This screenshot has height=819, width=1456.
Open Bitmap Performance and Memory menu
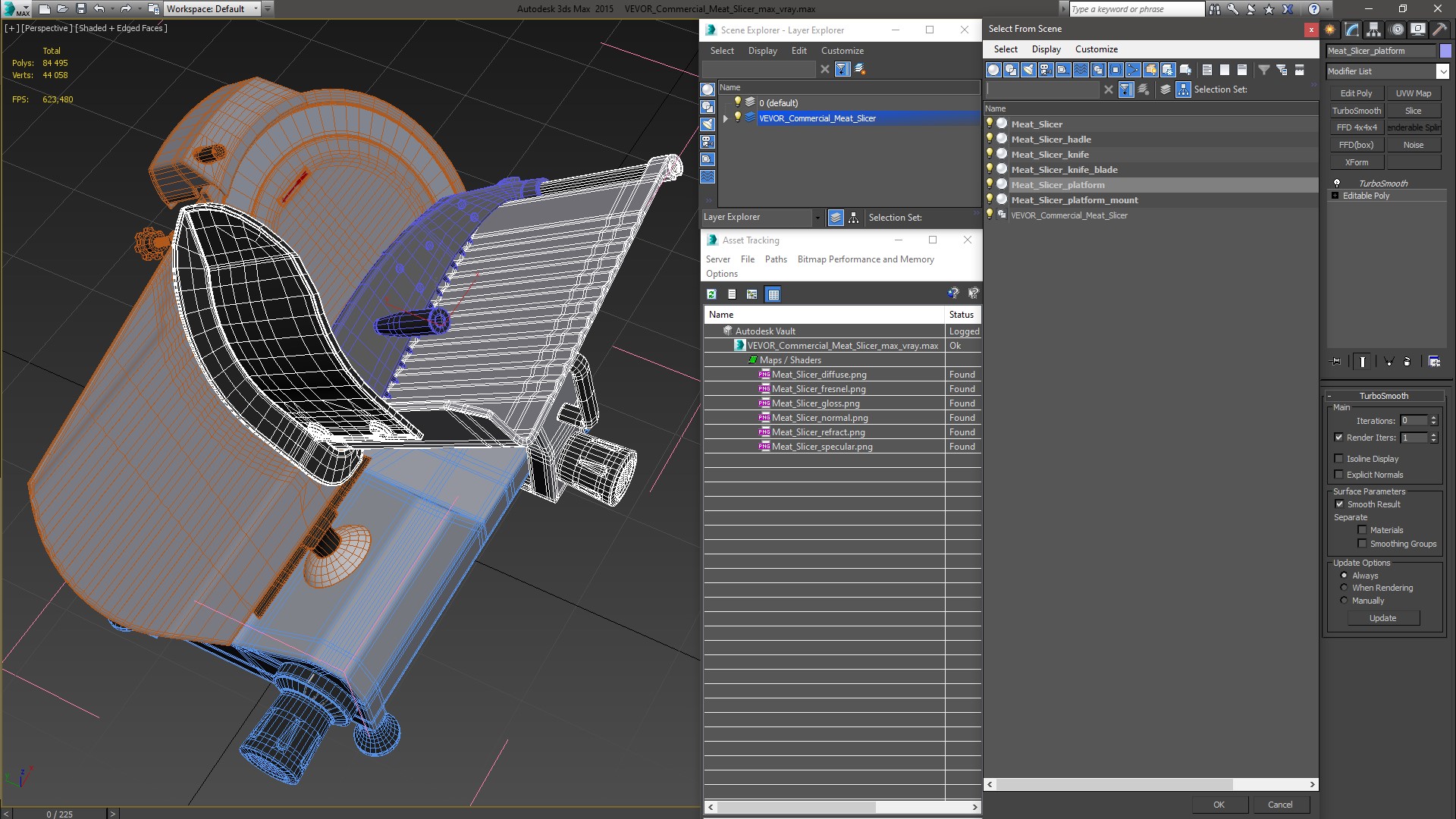point(865,259)
